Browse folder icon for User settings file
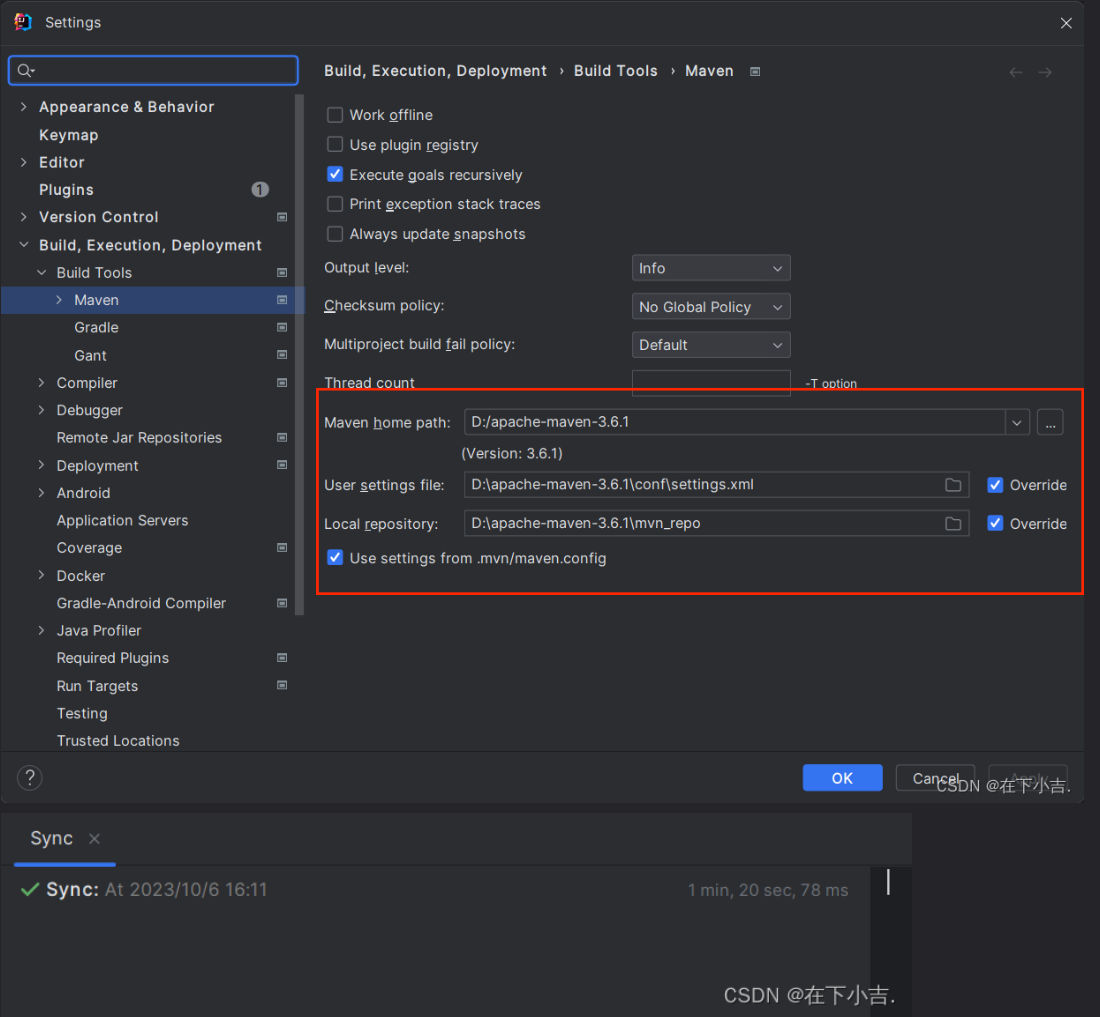Image resolution: width=1100 pixels, height=1017 pixels. pyautogui.click(x=953, y=485)
